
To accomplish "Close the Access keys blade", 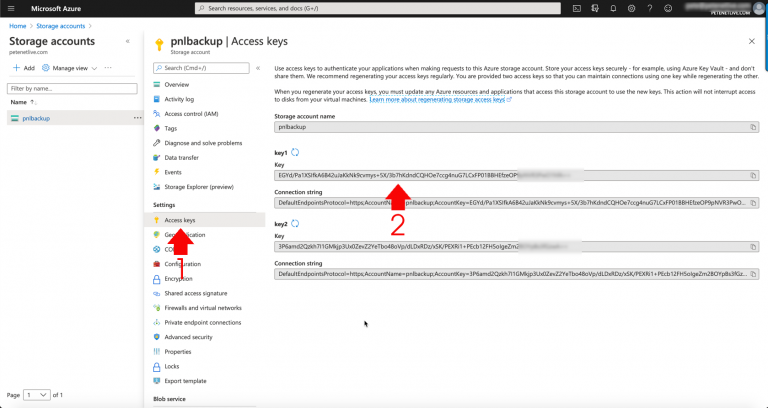I will [x=752, y=42].
